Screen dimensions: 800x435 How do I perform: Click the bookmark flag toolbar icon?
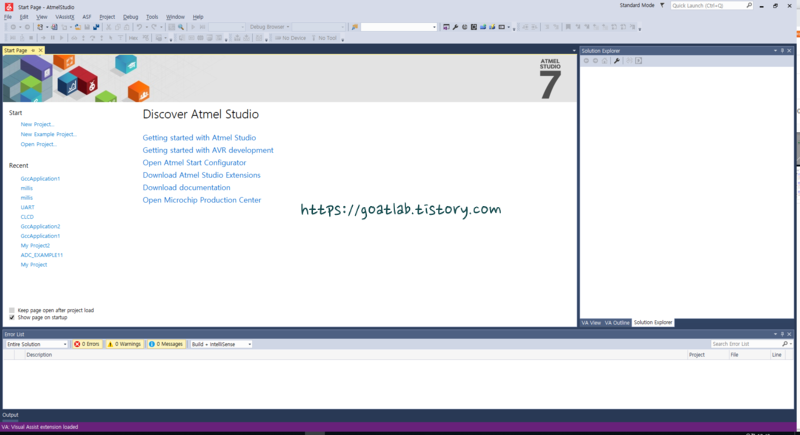tap(568, 27)
